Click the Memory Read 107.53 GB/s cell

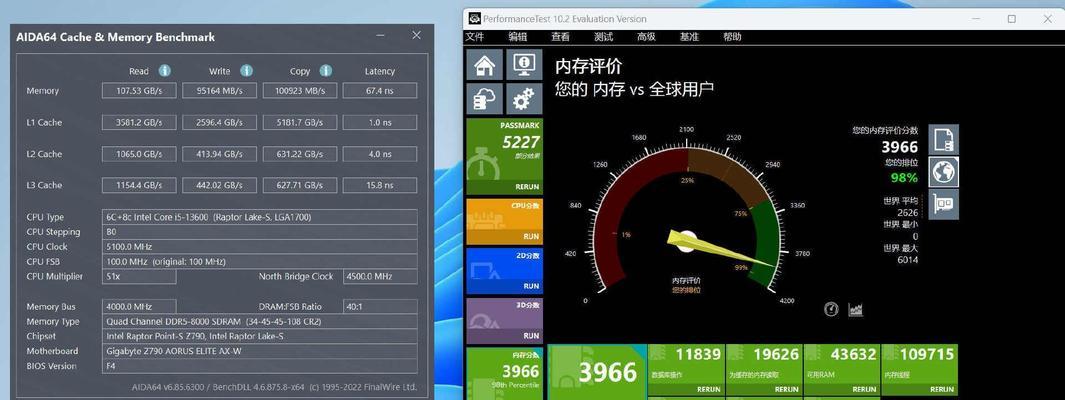pos(139,90)
